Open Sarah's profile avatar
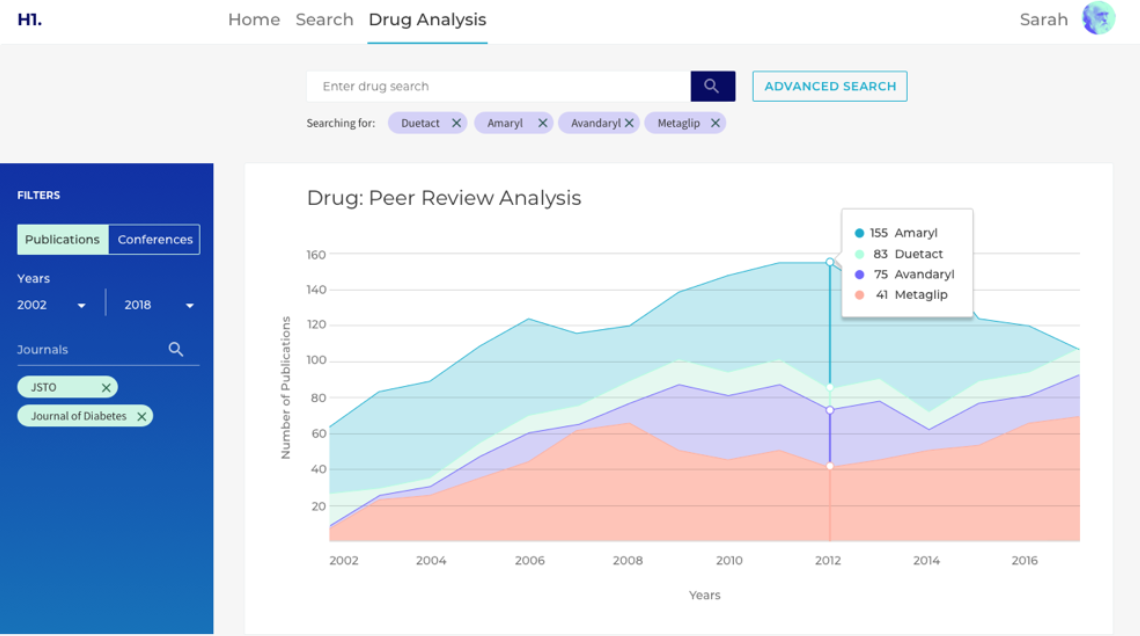 pyautogui.click(x=1099, y=19)
